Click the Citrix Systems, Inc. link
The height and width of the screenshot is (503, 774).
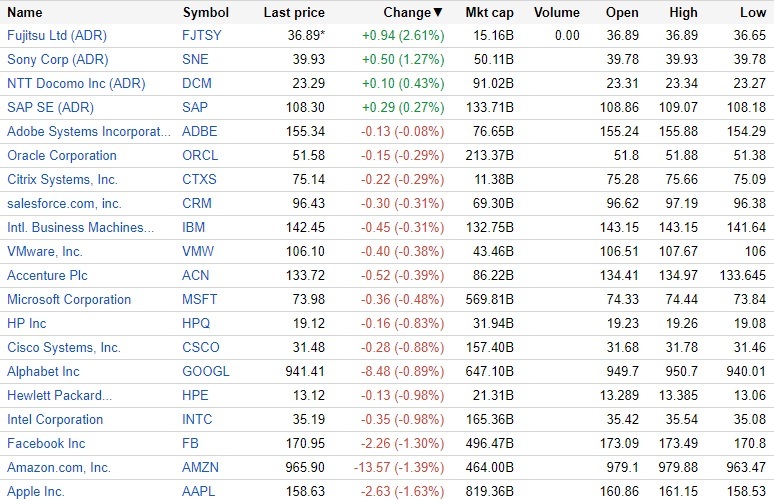[62, 180]
